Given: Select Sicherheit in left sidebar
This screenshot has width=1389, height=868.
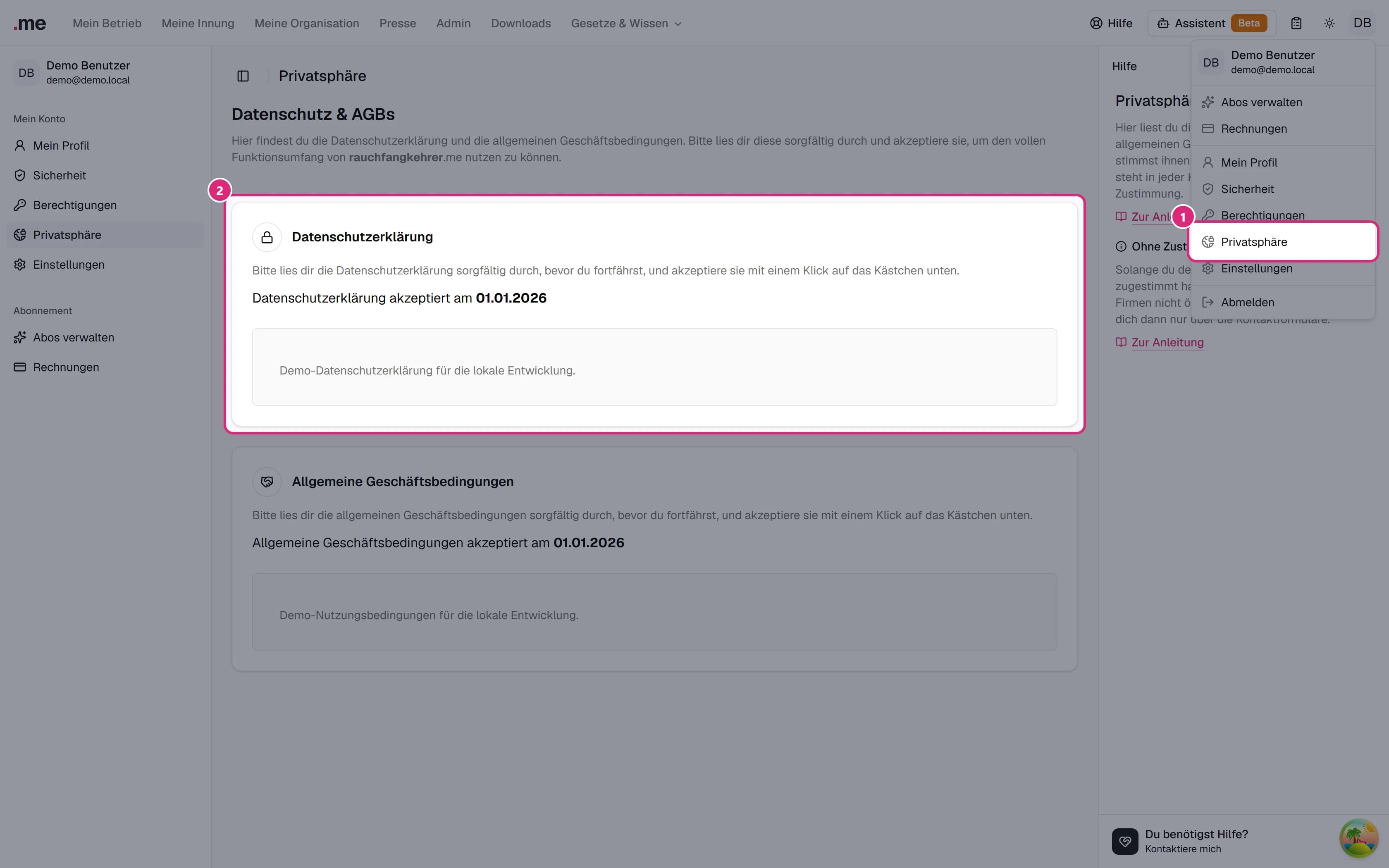Looking at the screenshot, I should coord(105,176).
